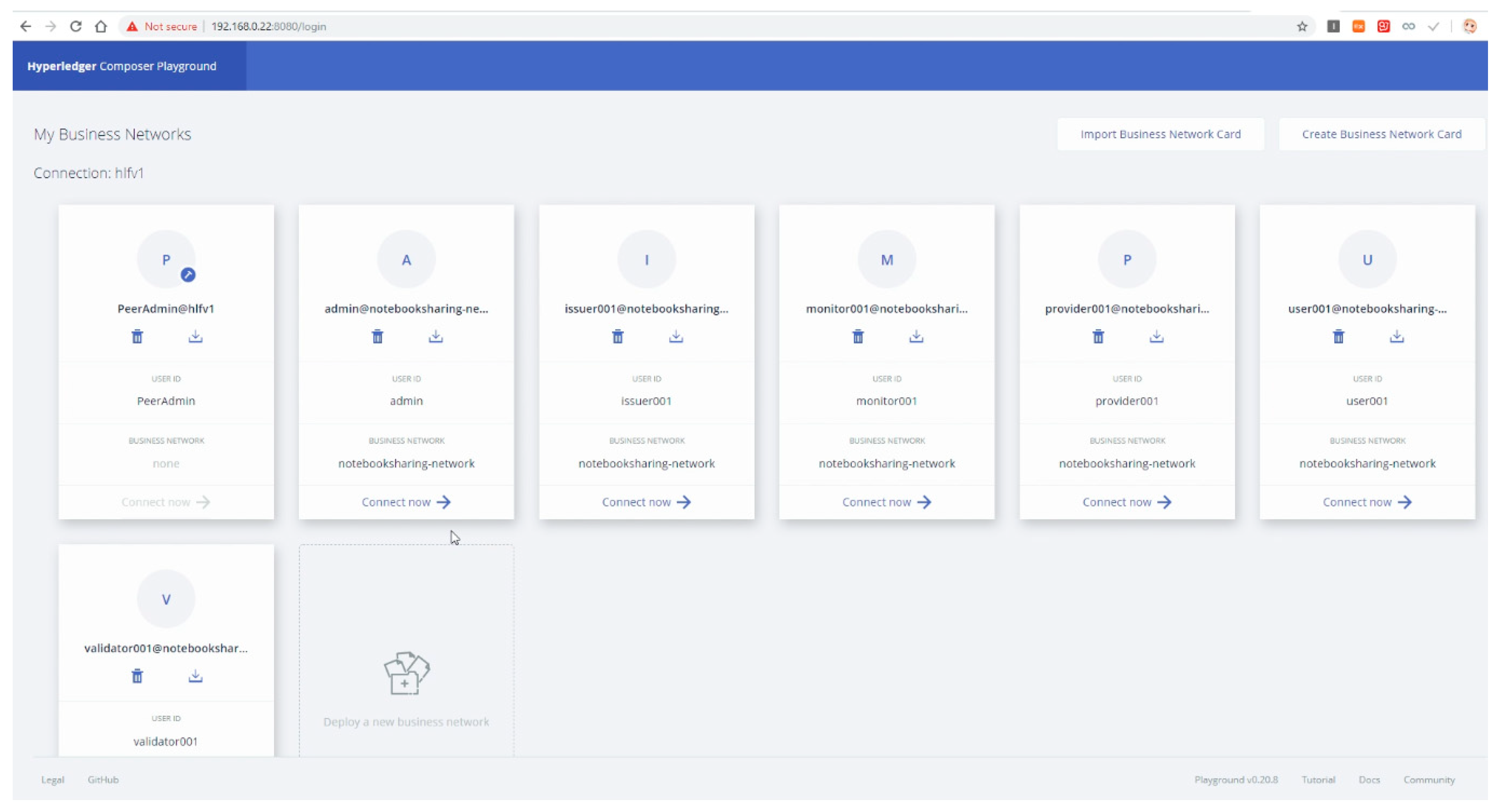This screenshot has height=812, width=1499.
Task: Open the Docs footer link
Action: [1369, 780]
